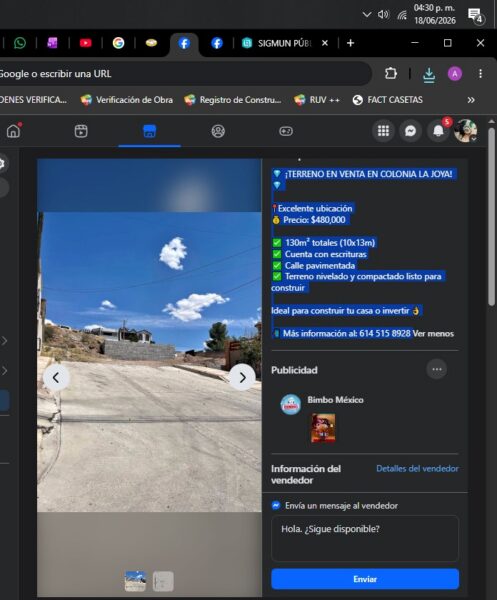Image resolution: width=497 pixels, height=600 pixels.
Task: Show next listing photo arrow
Action: 243,378
